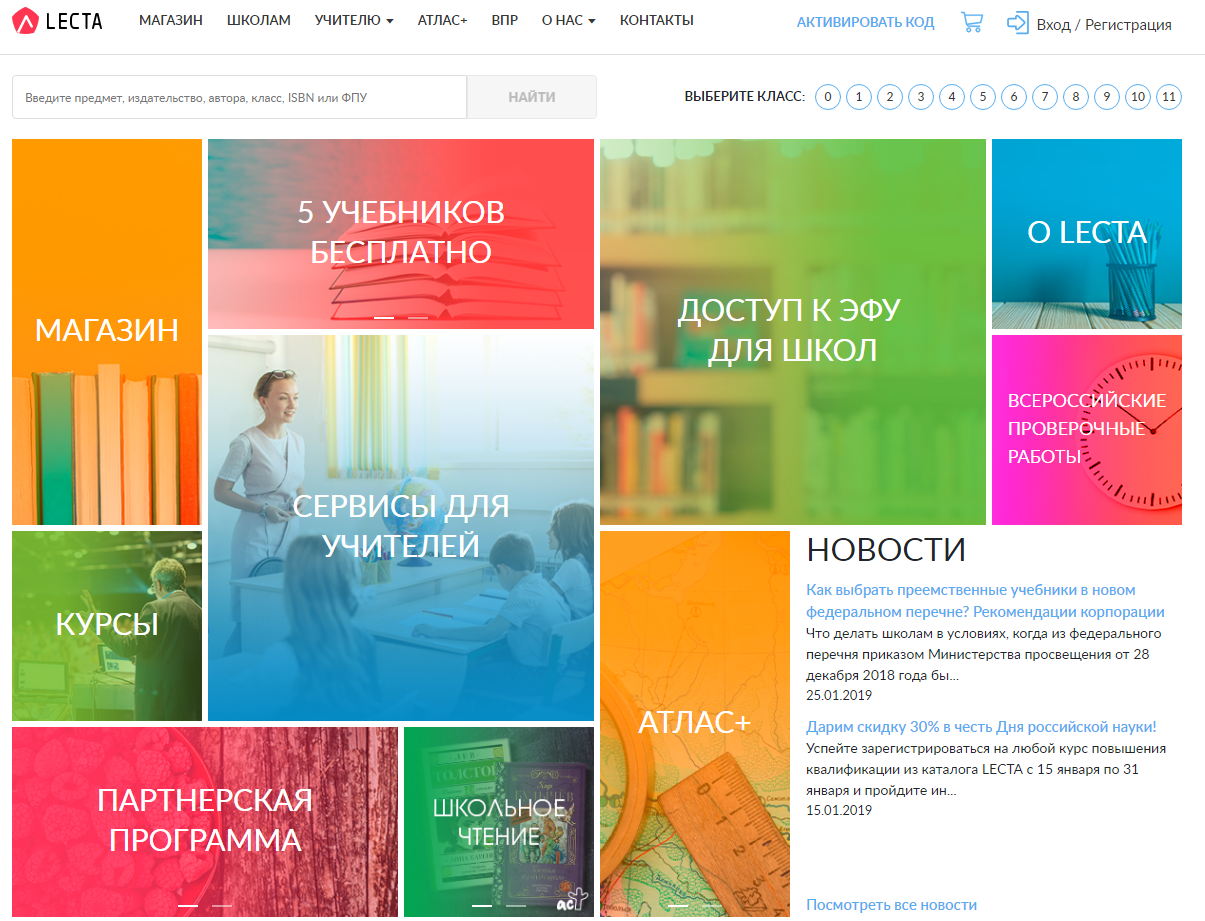
Task: Open the КОНТАКТЫ menu item
Action: (657, 20)
